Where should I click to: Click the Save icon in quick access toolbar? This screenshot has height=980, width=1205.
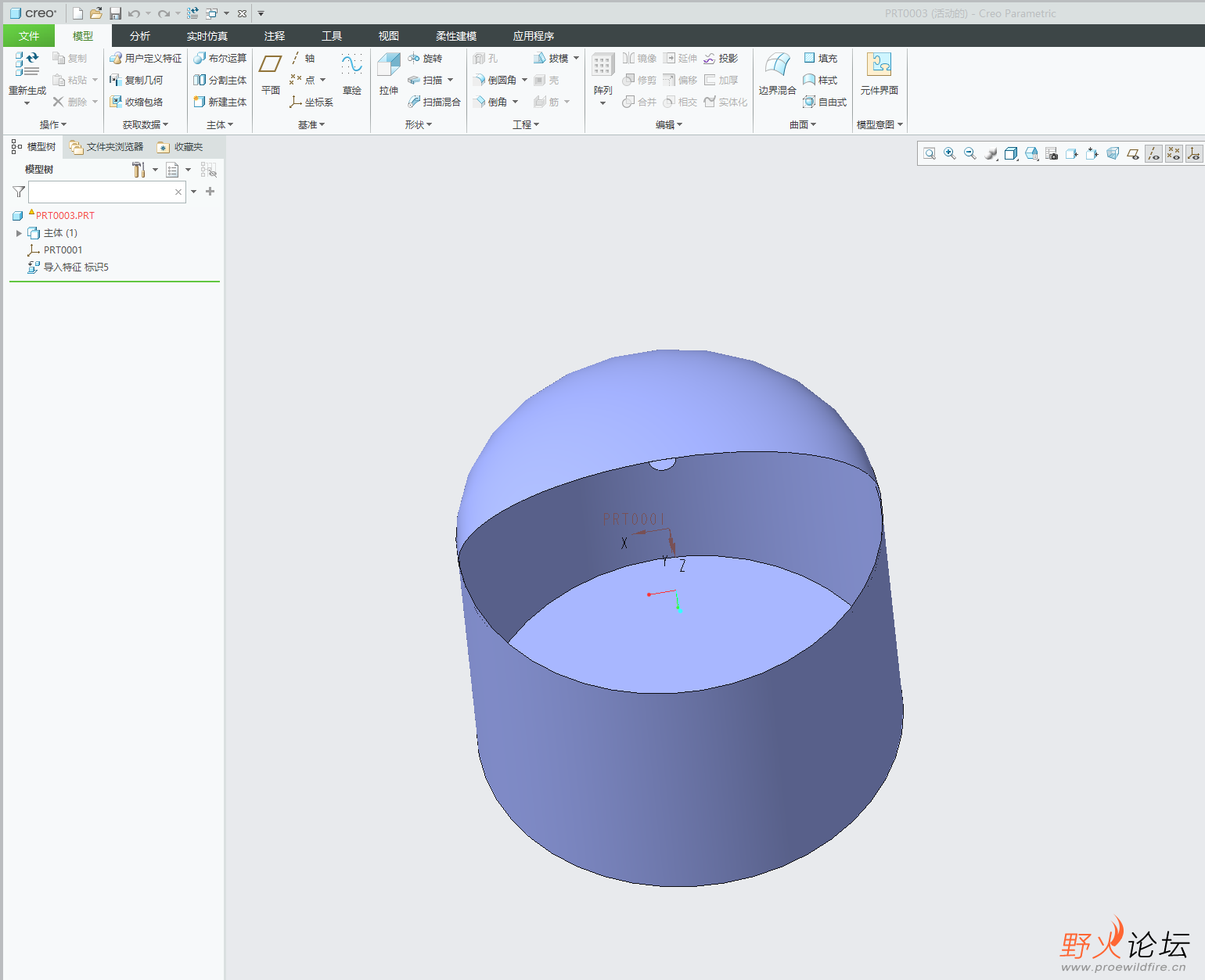point(115,13)
